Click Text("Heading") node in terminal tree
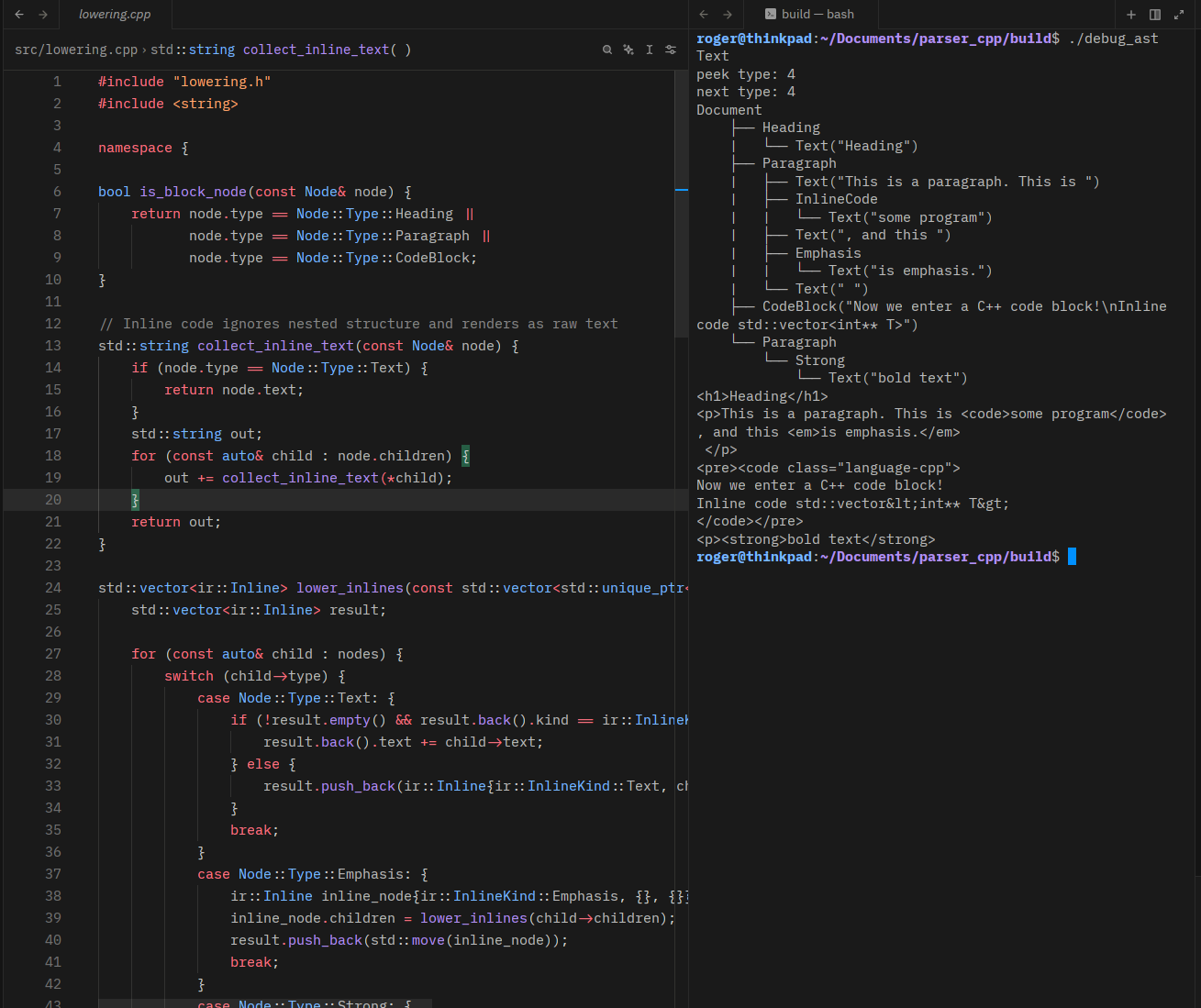 click(x=857, y=146)
